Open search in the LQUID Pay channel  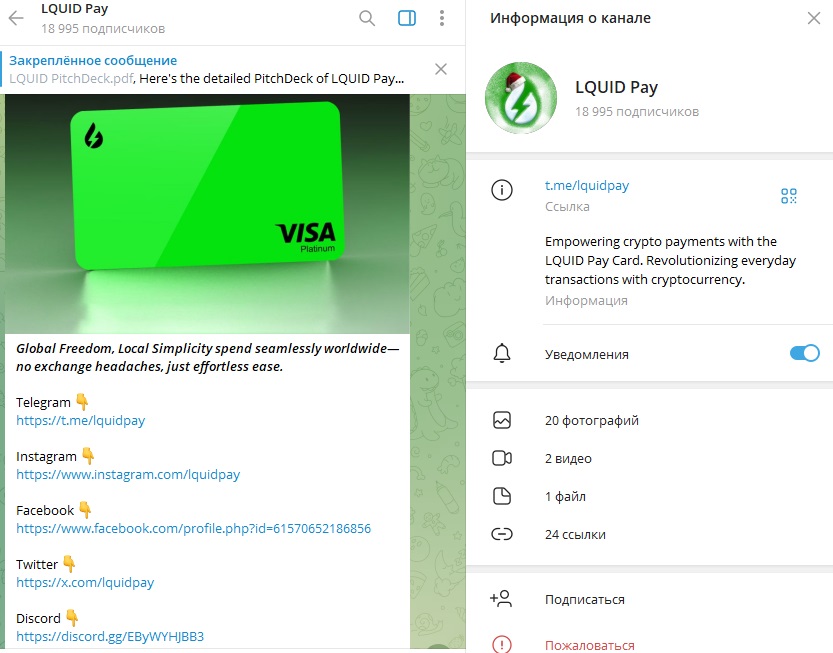pos(367,18)
